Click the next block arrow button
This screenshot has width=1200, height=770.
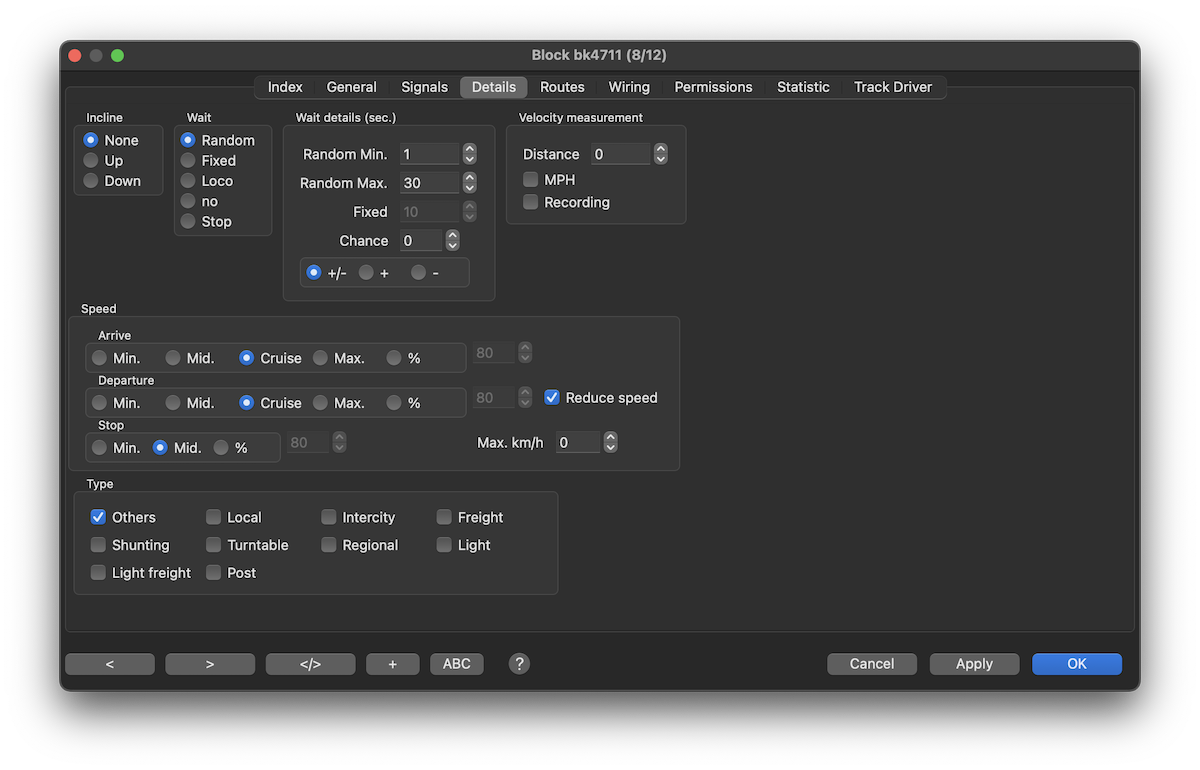click(x=210, y=664)
